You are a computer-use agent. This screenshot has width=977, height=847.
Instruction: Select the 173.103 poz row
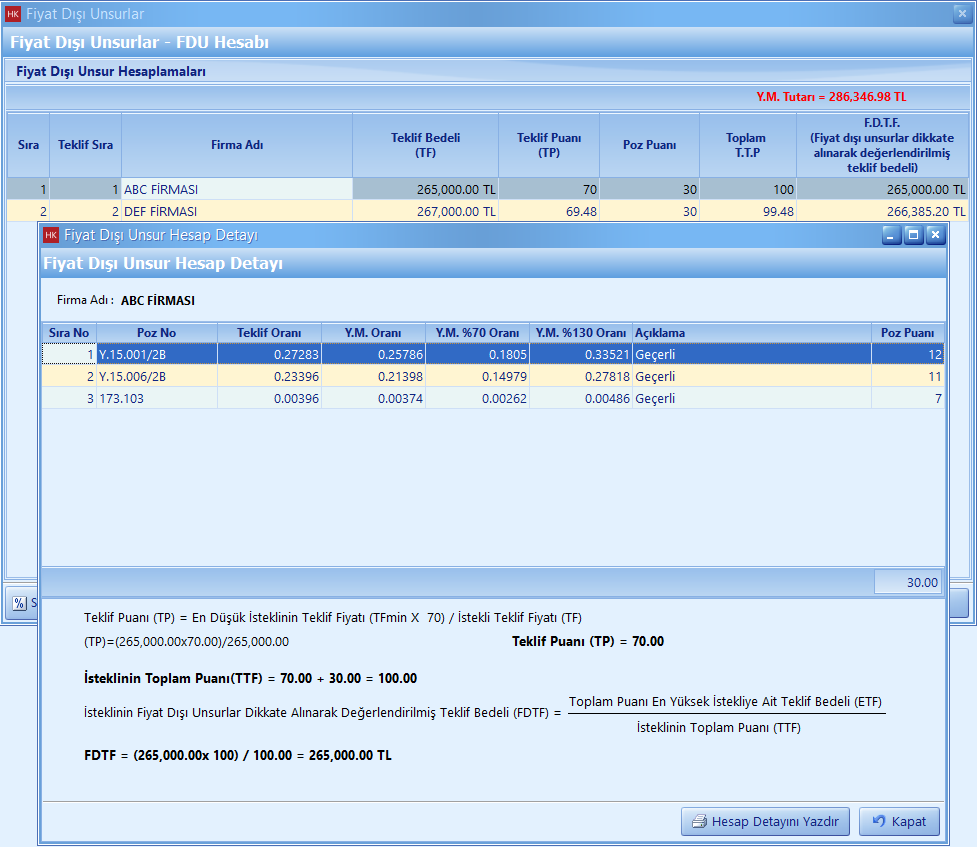pos(156,398)
